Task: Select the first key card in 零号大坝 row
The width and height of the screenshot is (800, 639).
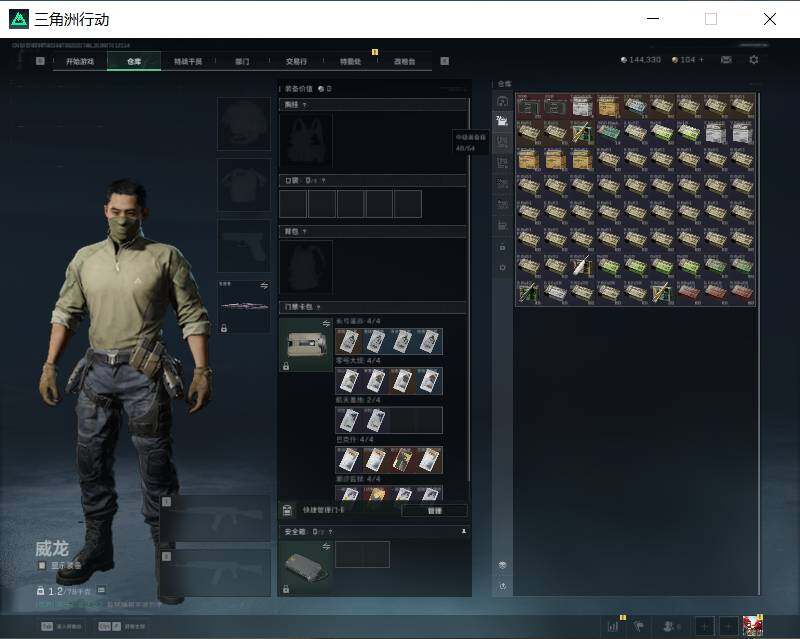Action: pos(349,381)
